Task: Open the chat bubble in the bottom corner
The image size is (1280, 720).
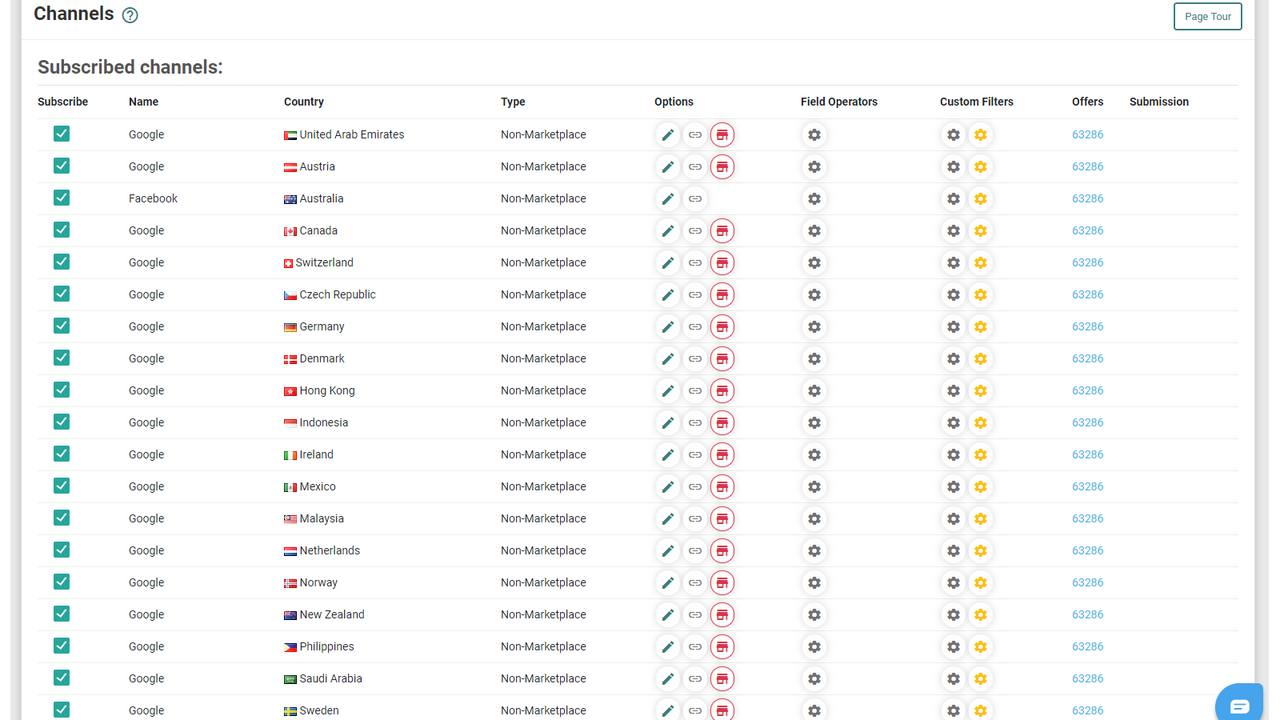Action: click(1239, 703)
